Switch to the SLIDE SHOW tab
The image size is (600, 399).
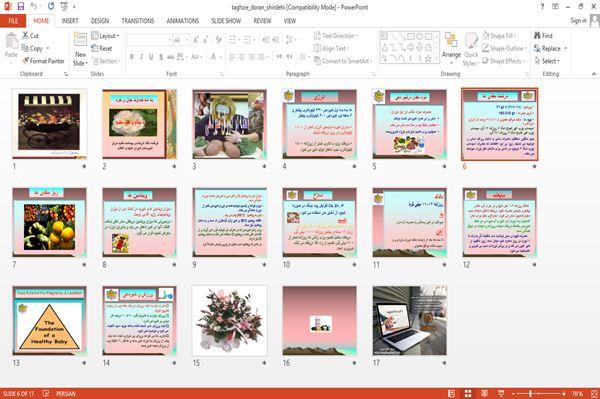(226, 21)
